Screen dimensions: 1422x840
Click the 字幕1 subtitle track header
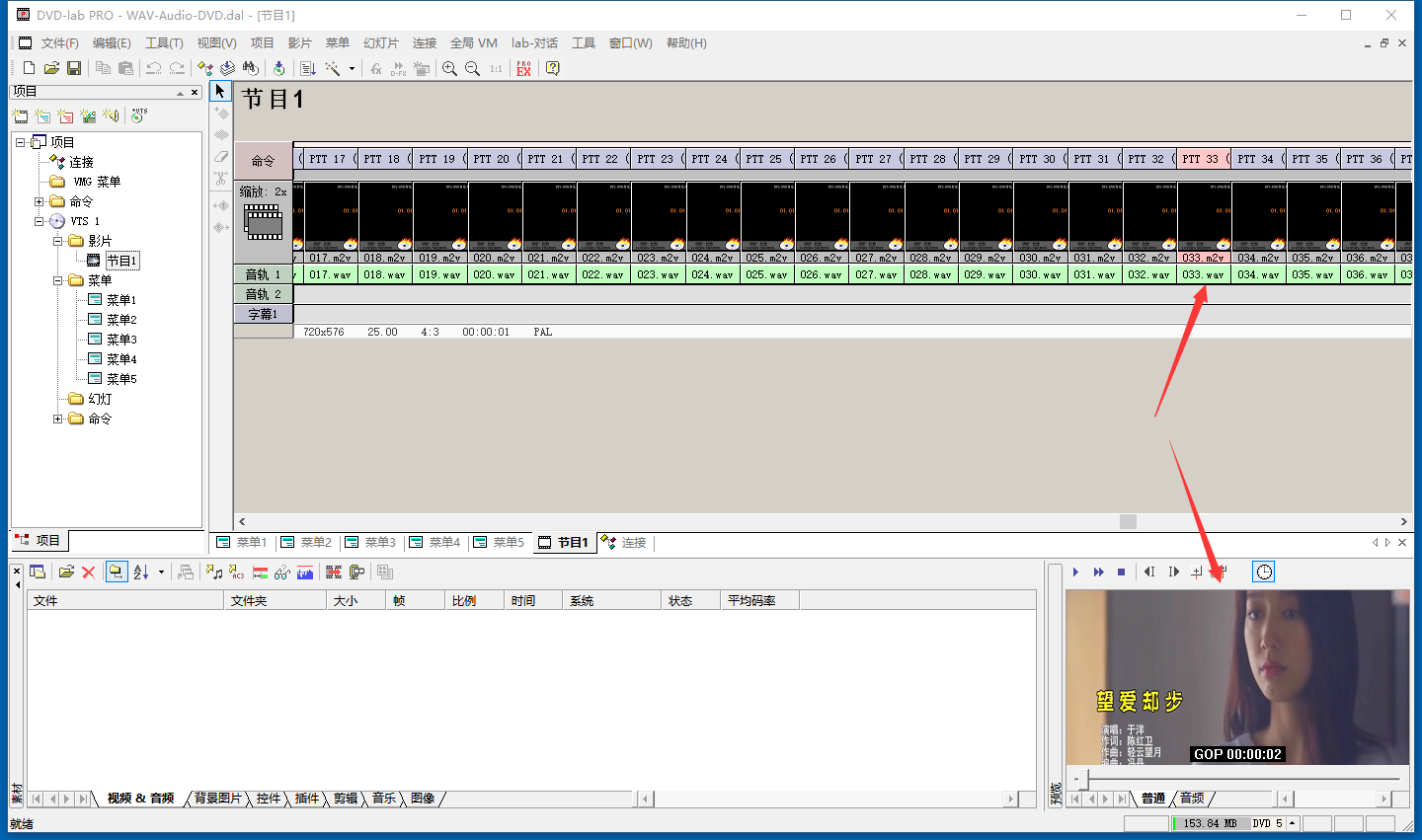264,314
